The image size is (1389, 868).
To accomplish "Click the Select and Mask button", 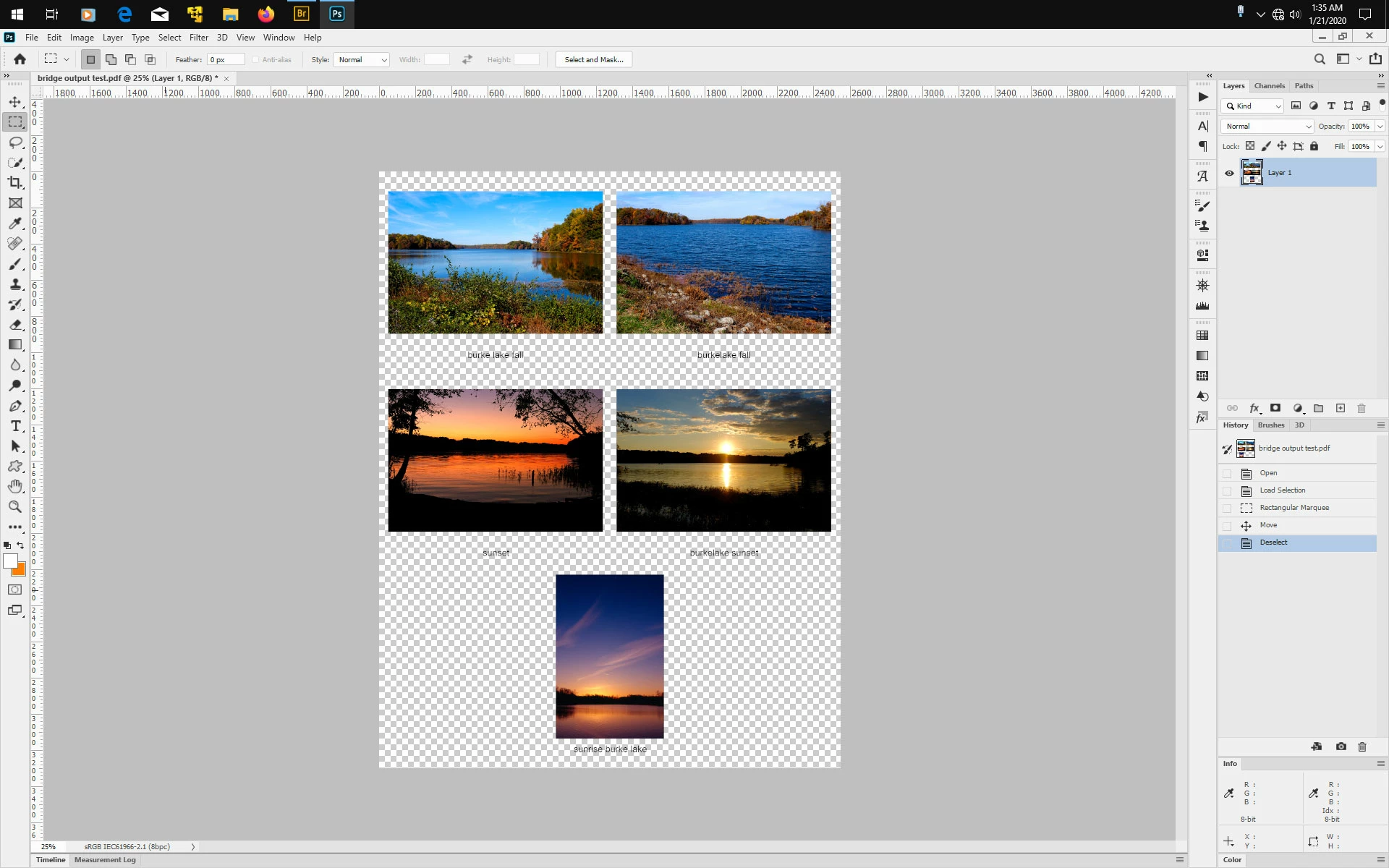I will (593, 60).
